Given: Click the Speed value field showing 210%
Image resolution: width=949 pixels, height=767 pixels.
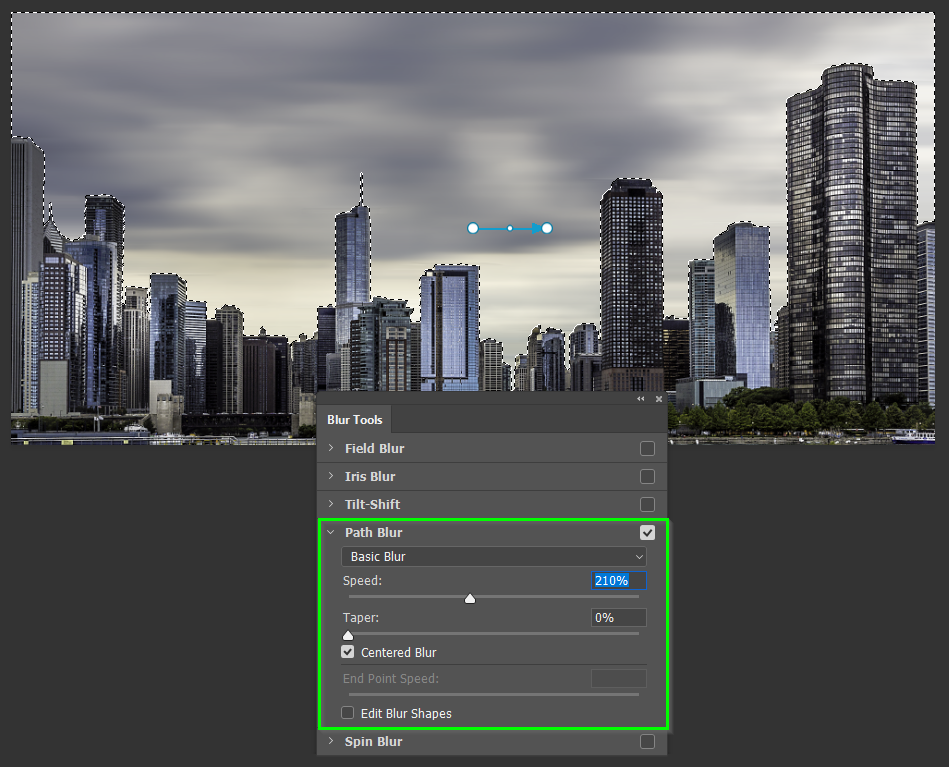Looking at the screenshot, I should (x=619, y=581).
